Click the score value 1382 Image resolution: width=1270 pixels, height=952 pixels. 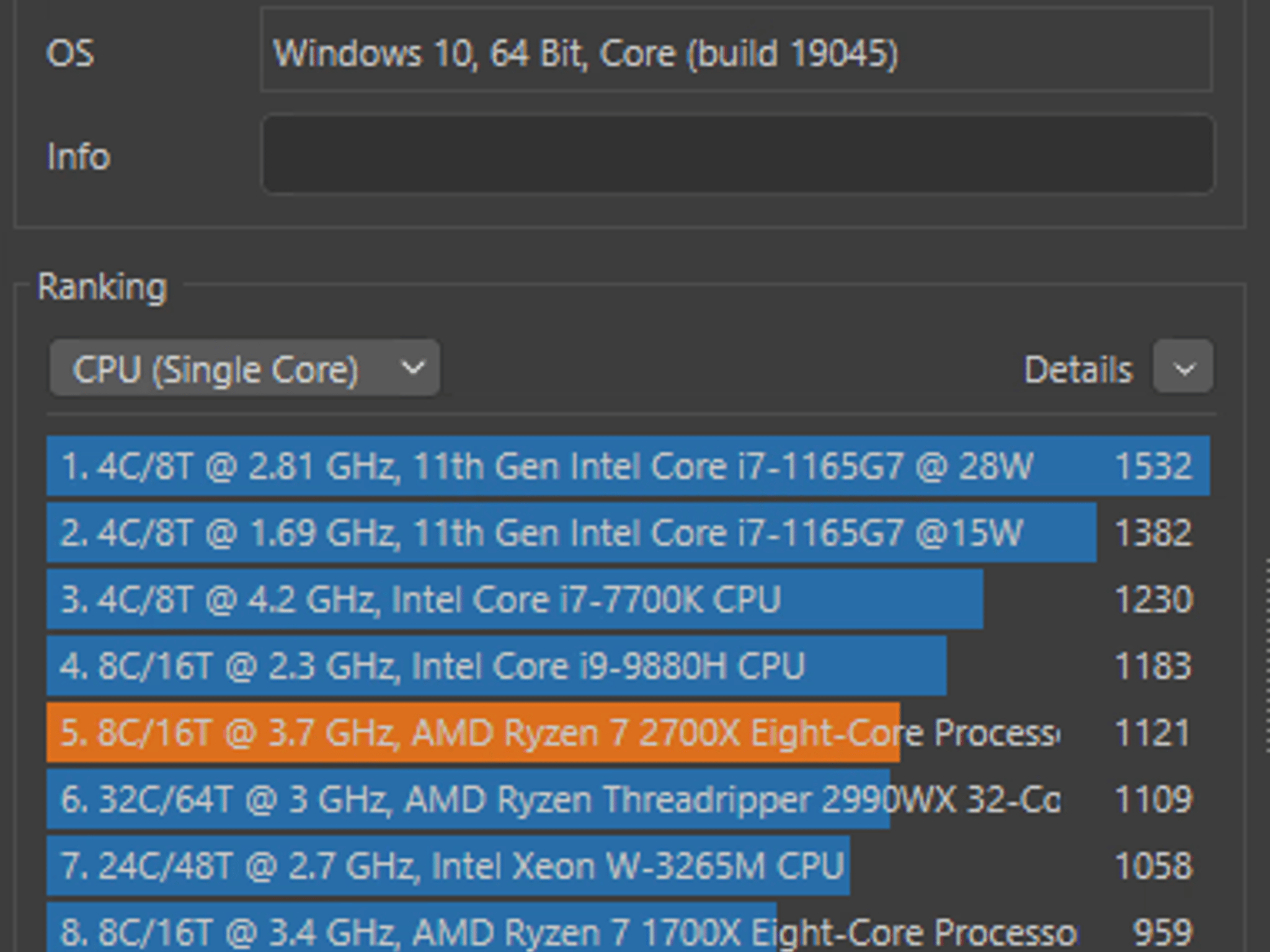click(1153, 533)
